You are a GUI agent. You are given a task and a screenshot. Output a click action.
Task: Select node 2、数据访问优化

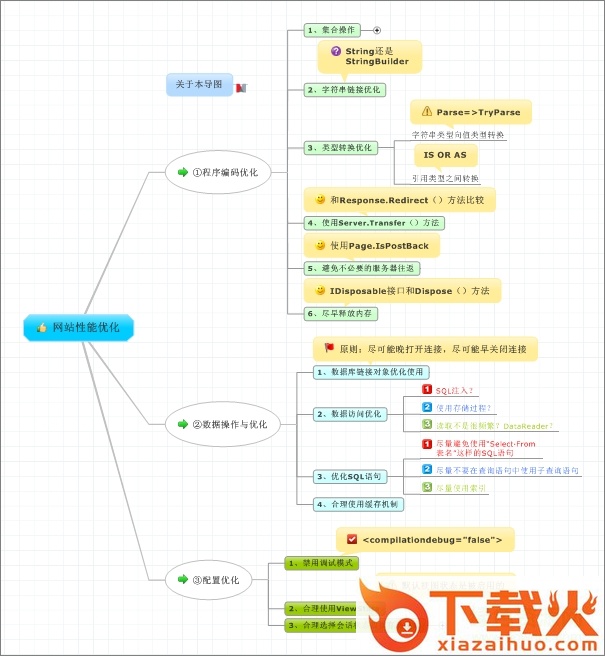(350, 414)
